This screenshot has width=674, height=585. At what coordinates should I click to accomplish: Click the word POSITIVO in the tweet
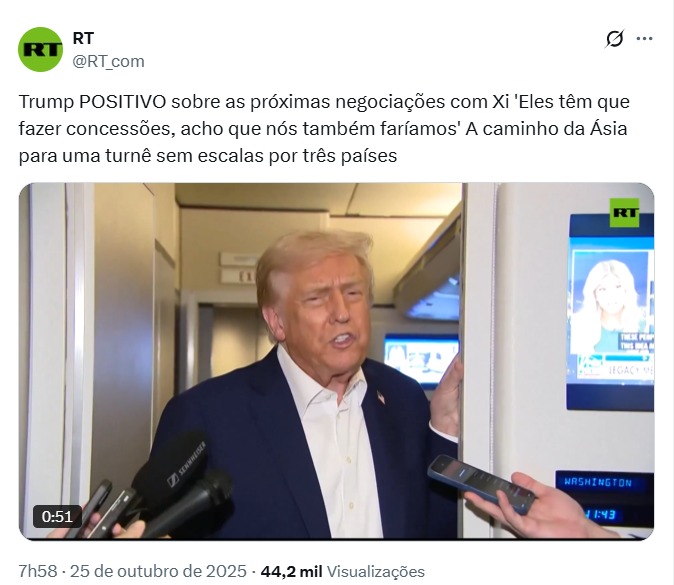123,102
